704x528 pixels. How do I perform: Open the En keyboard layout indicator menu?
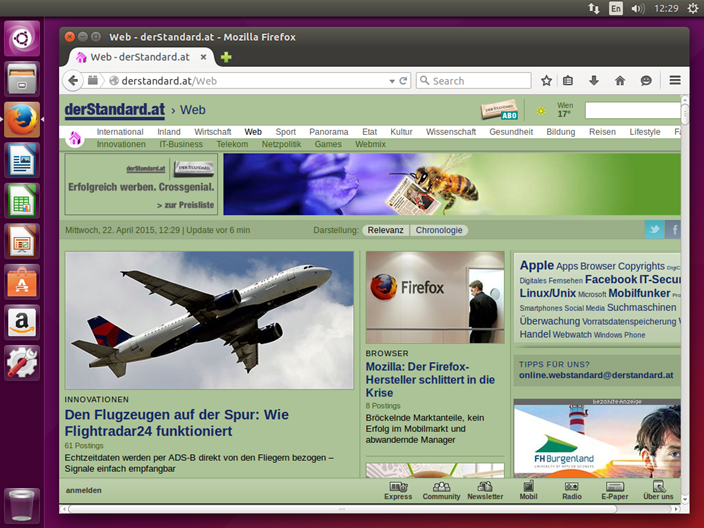pyautogui.click(x=616, y=9)
